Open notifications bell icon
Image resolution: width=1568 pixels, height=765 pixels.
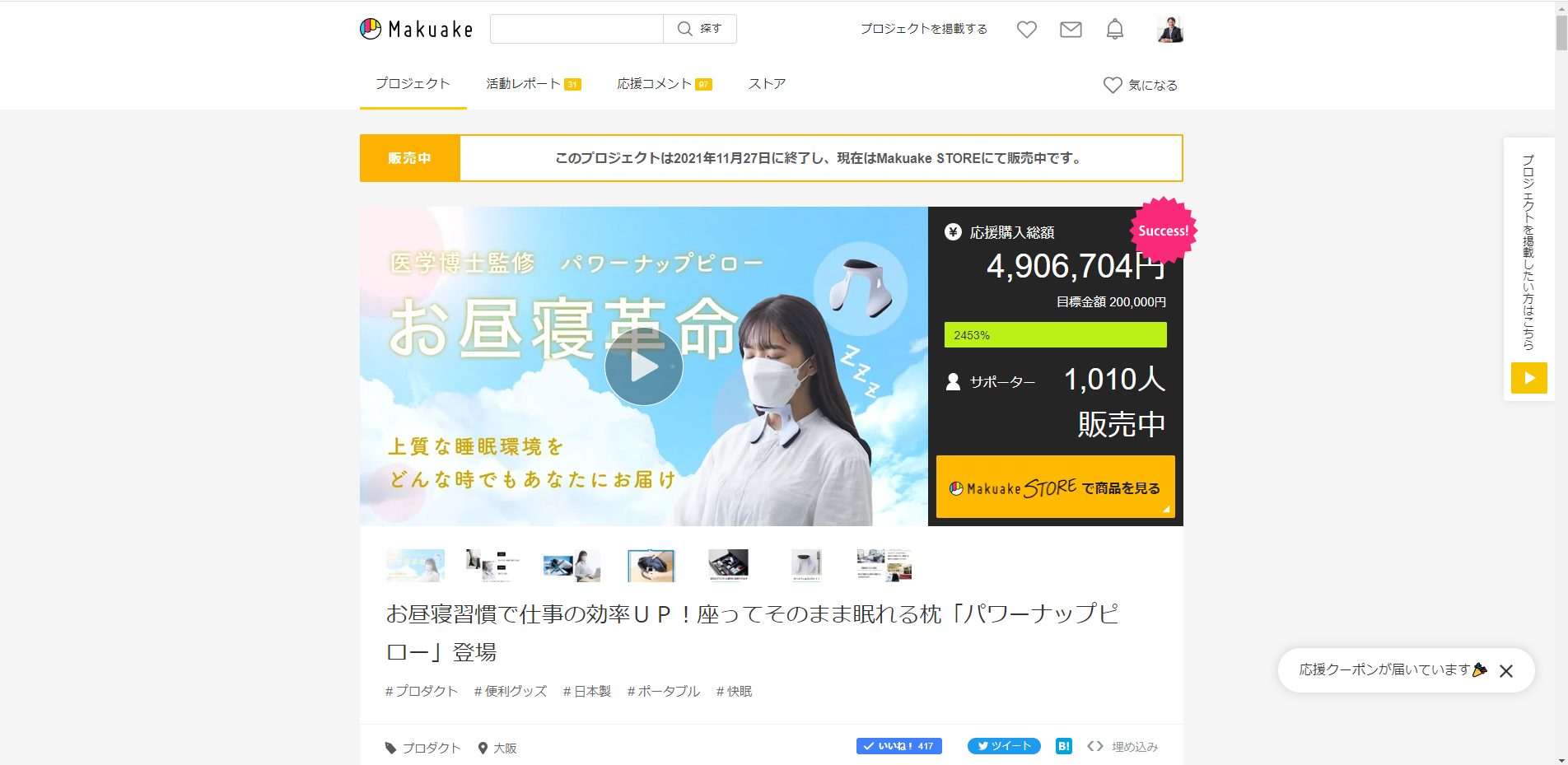pyautogui.click(x=1114, y=30)
